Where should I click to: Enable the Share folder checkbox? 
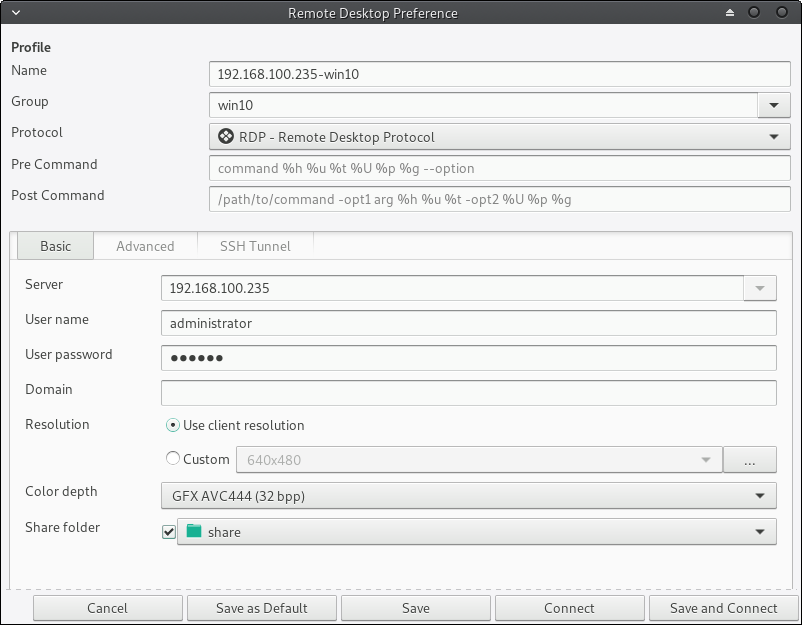pyautogui.click(x=169, y=532)
